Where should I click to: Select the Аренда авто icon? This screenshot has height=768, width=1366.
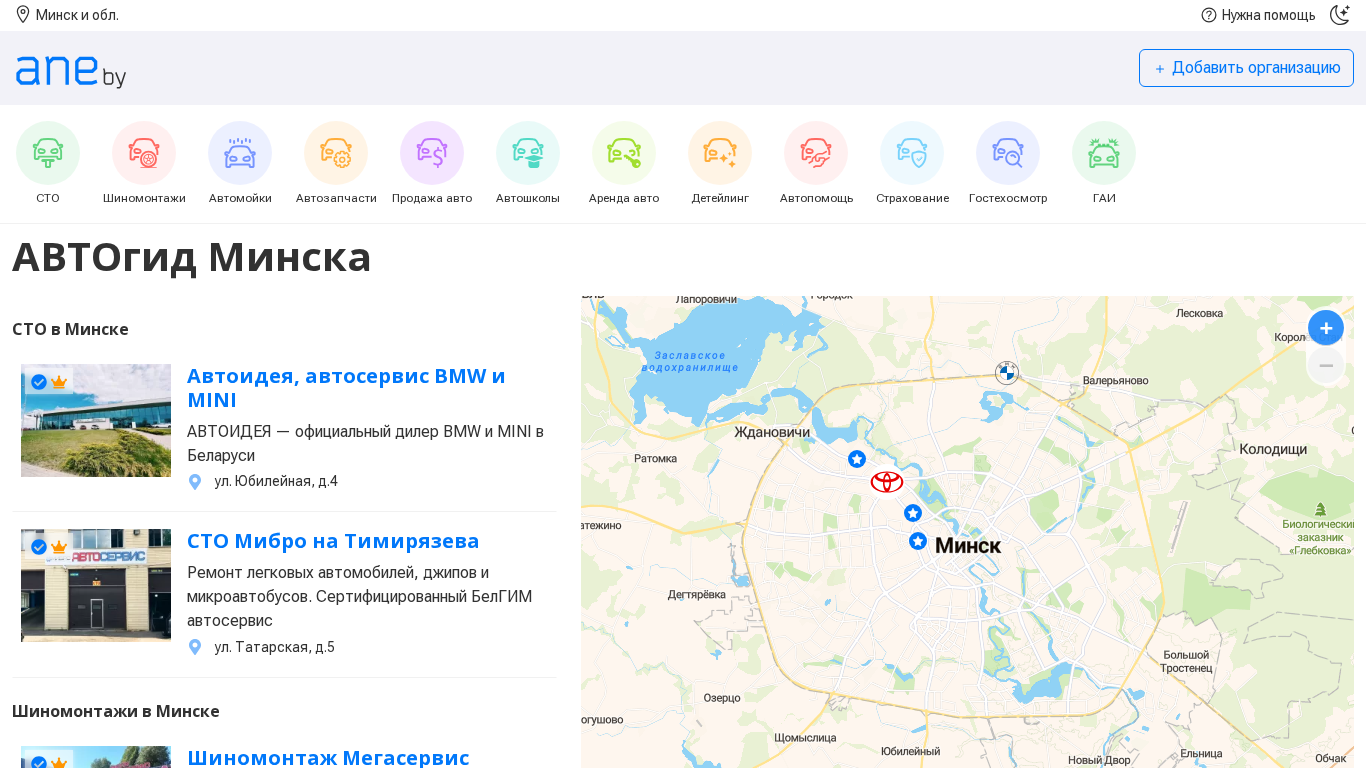pos(624,153)
